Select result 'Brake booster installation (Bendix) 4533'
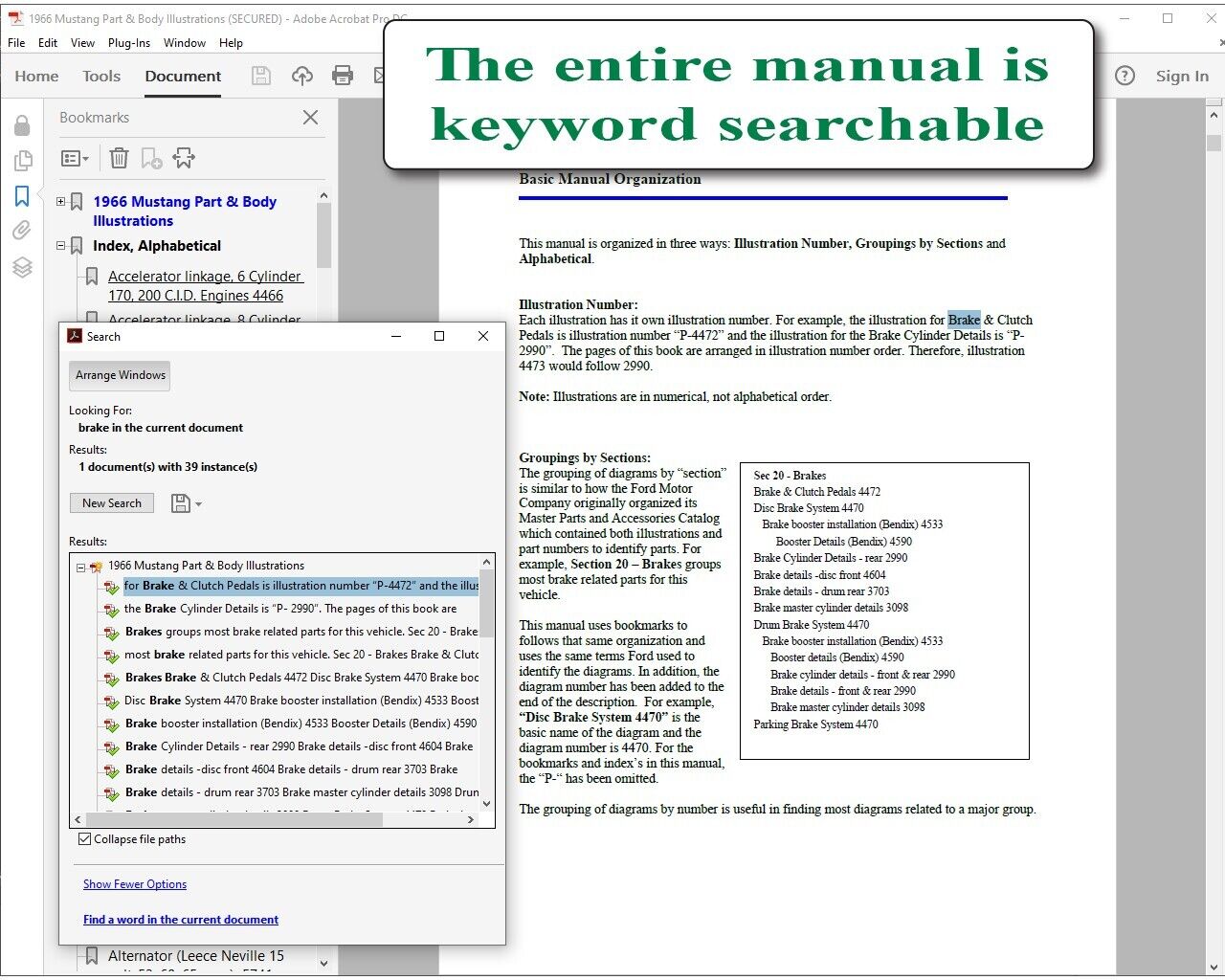Image resolution: width=1225 pixels, height=980 pixels. [x=301, y=724]
